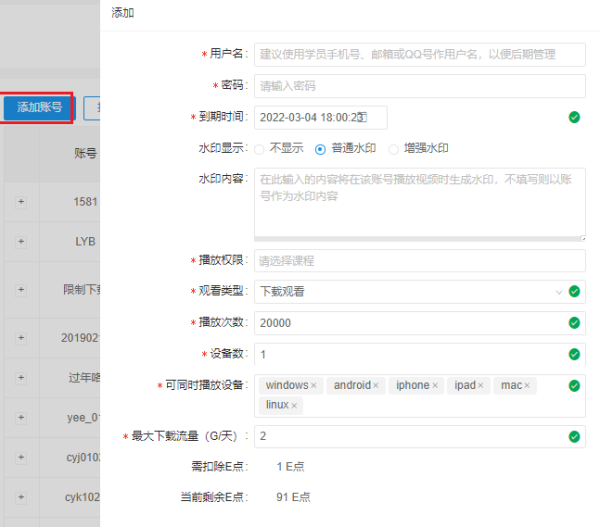600x527 pixels.
Task: Click the 账号 column header
Action: coord(85,154)
